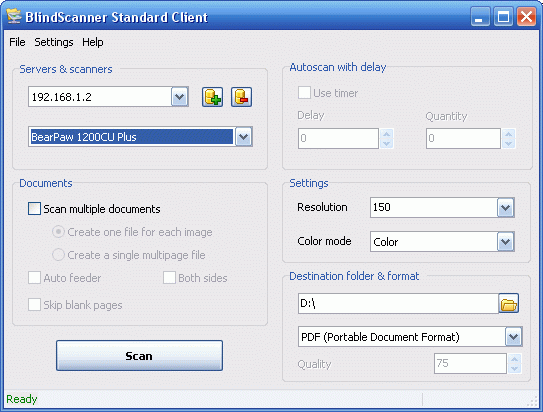This screenshot has height=412, width=543.
Task: Select Create one file for each image
Action: pos(58,232)
